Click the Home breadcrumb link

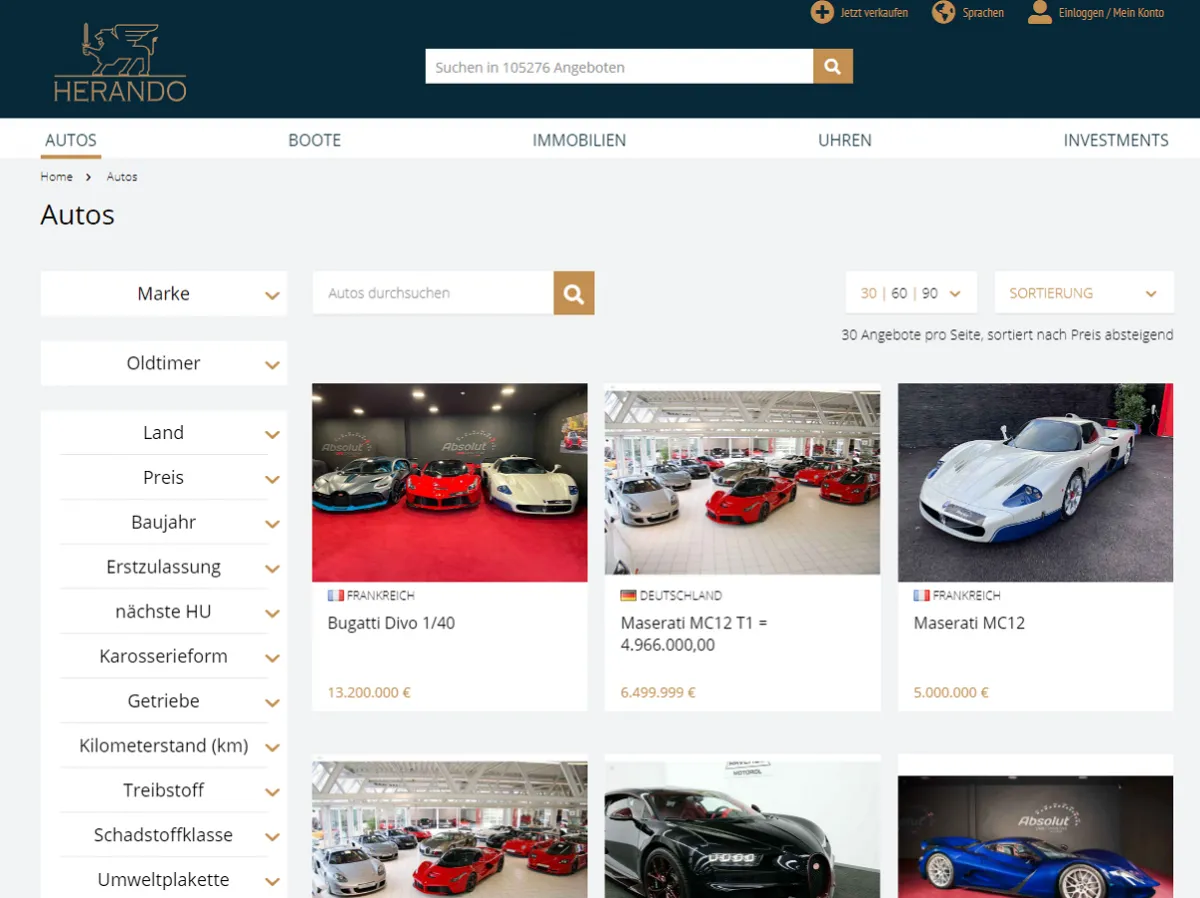pyautogui.click(x=56, y=177)
